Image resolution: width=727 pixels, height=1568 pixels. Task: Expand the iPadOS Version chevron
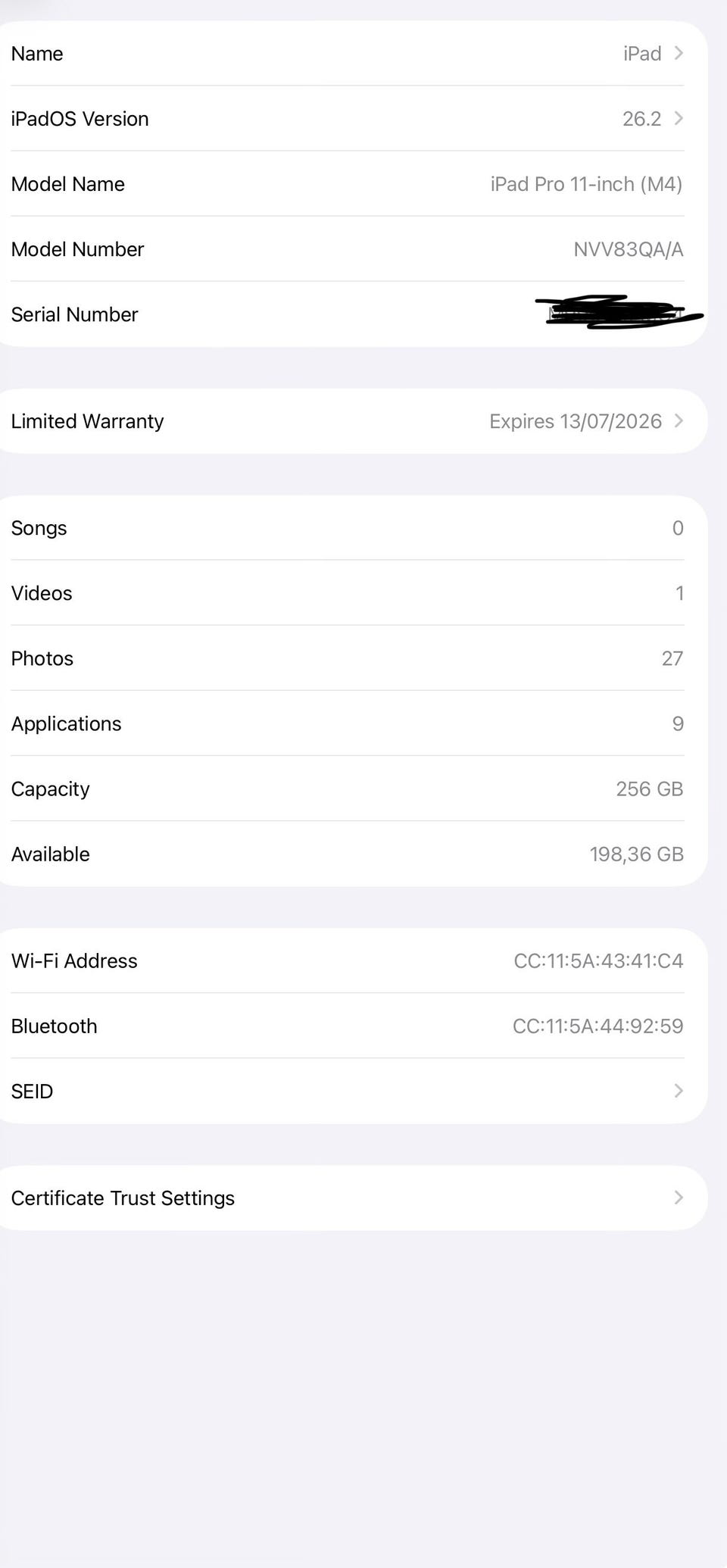679,118
